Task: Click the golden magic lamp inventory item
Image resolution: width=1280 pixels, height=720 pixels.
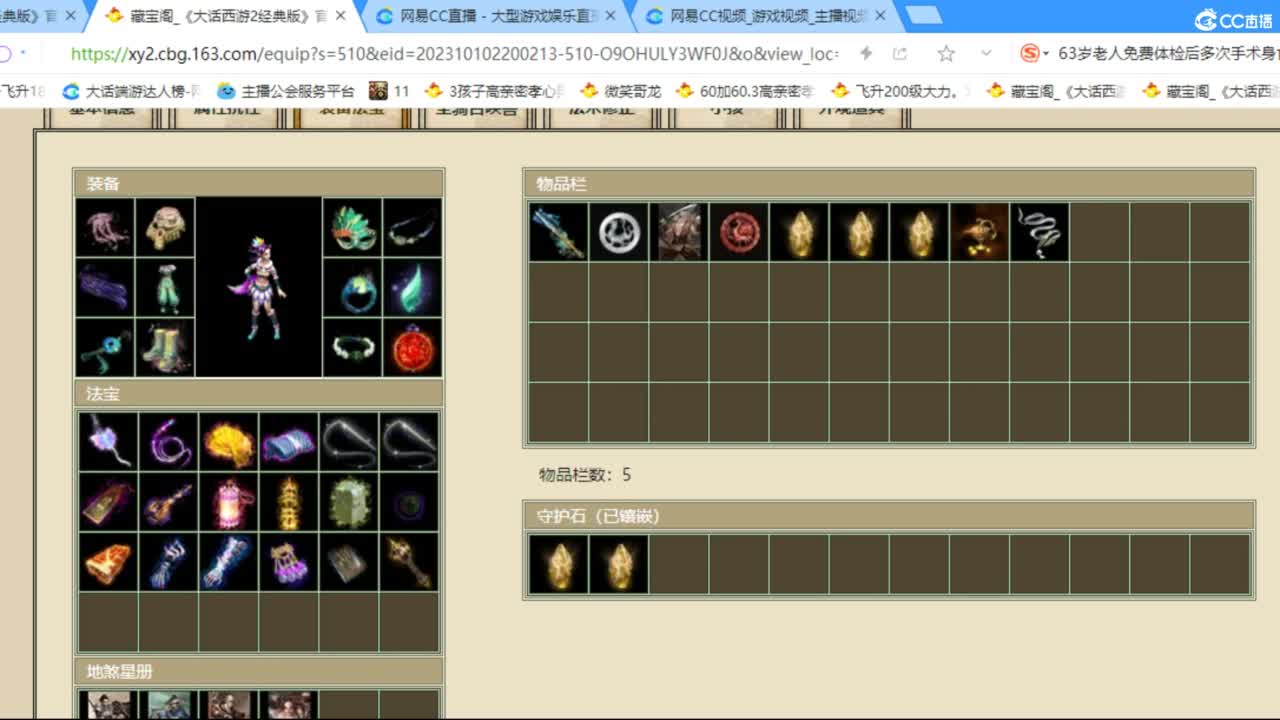Action: click(978, 232)
